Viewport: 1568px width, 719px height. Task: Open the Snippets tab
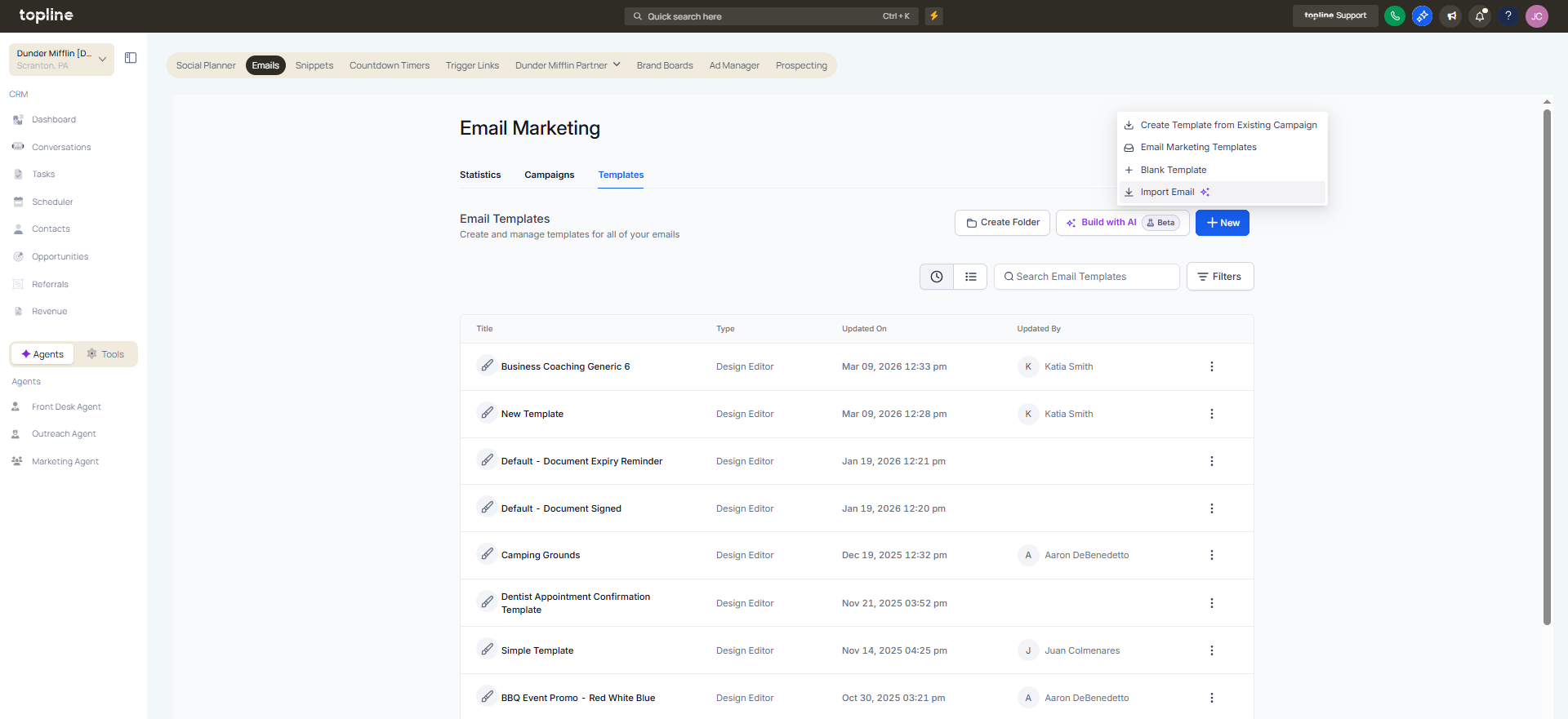[x=314, y=65]
